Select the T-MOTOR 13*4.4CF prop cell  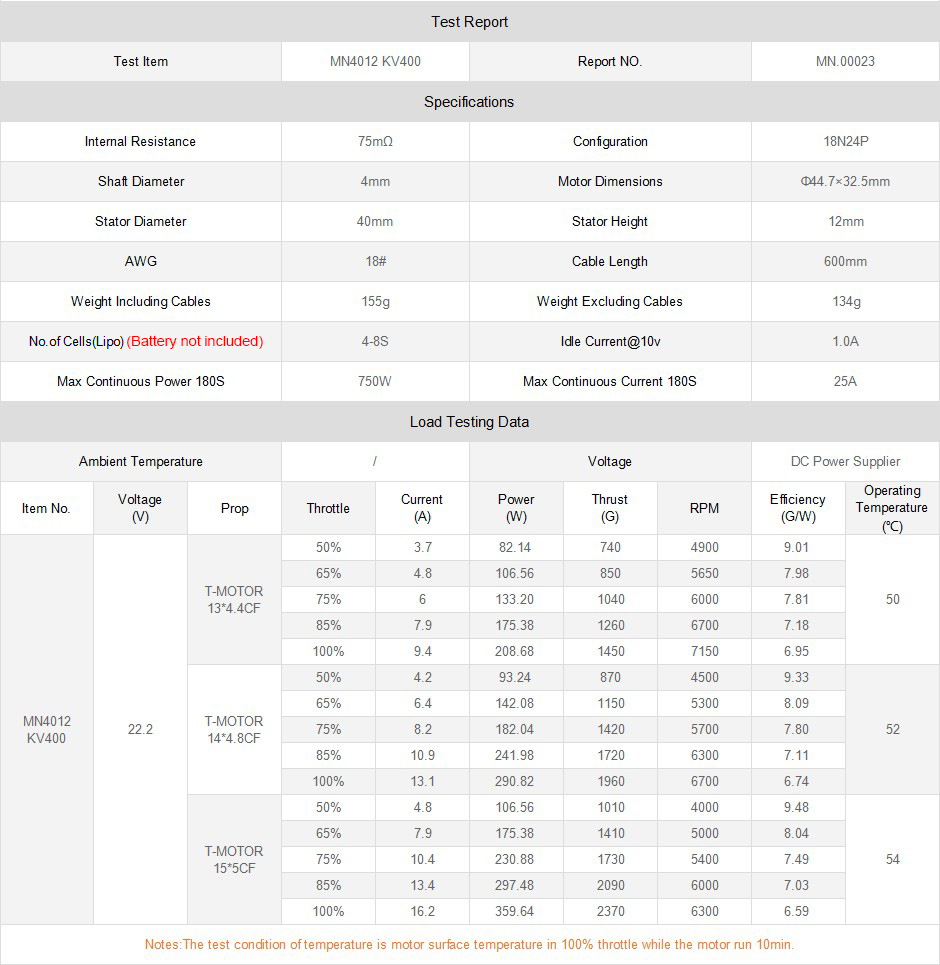click(234, 599)
